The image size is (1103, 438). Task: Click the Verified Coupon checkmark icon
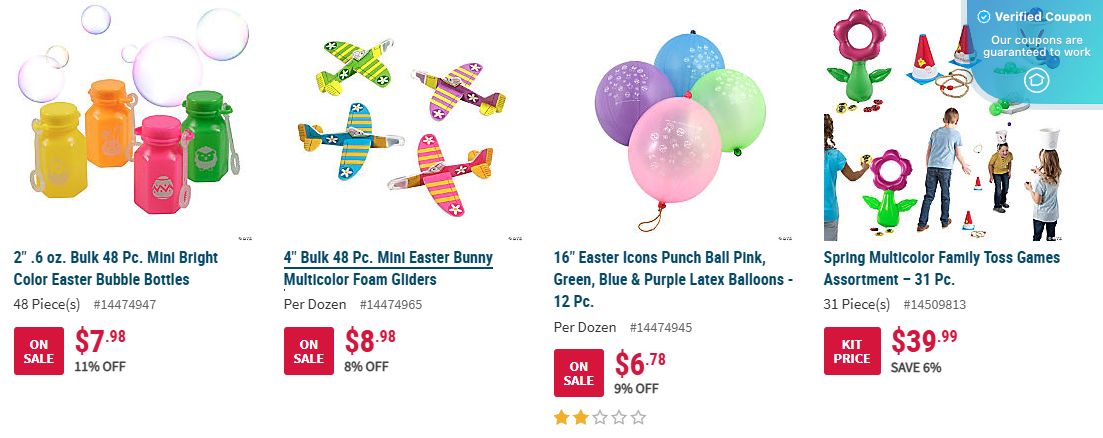point(984,17)
